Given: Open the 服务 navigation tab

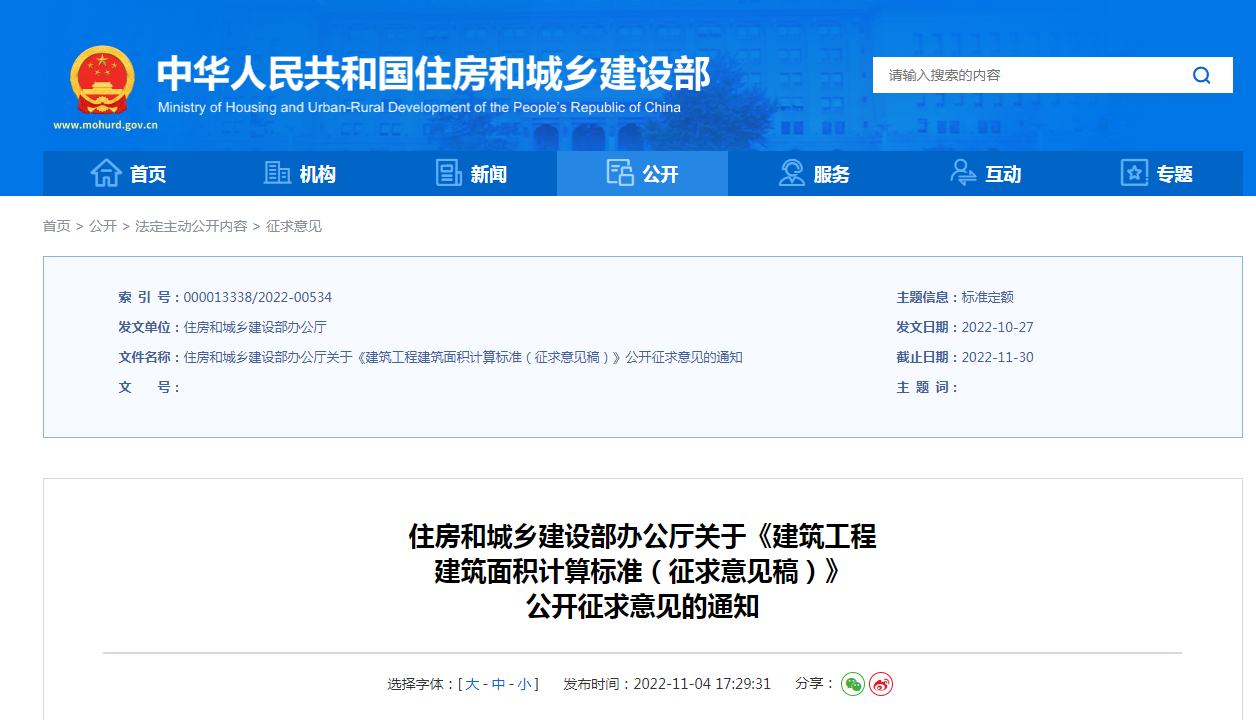Looking at the screenshot, I should (814, 174).
